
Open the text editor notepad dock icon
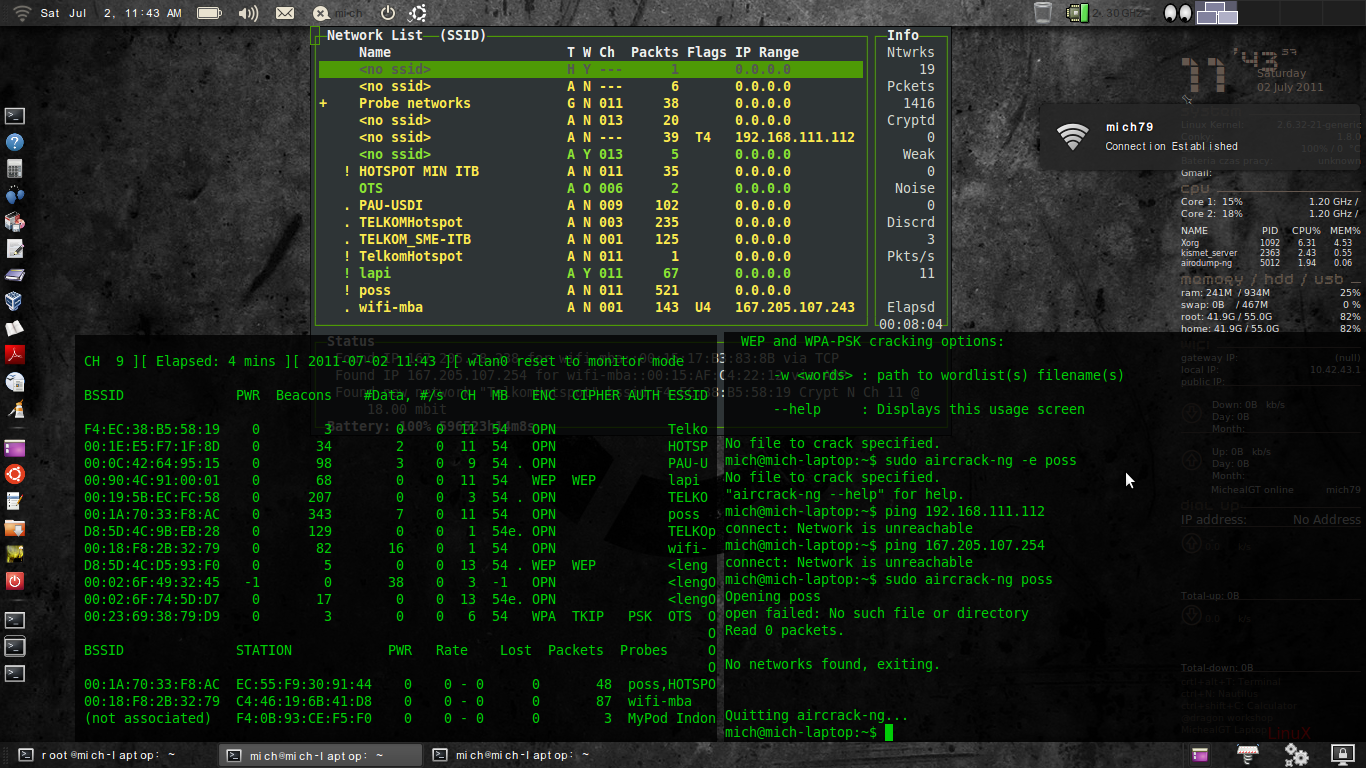click(15, 248)
